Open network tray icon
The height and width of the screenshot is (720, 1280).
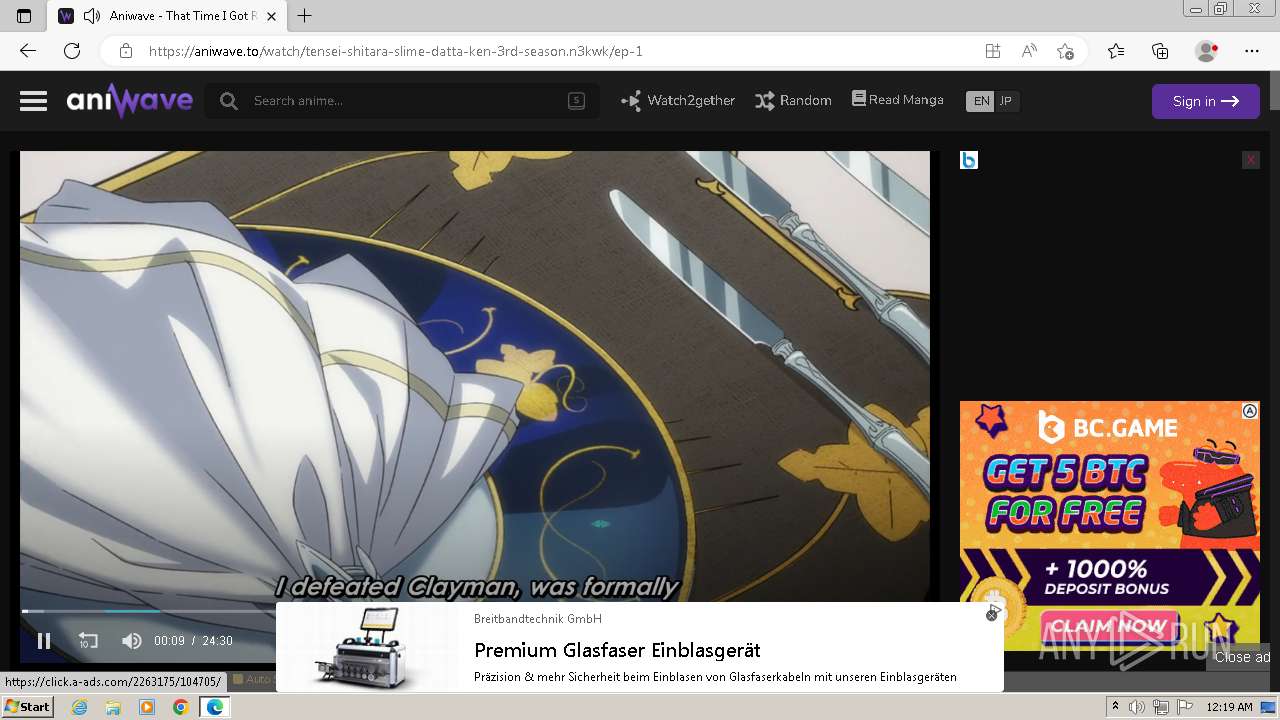click(x=1161, y=707)
